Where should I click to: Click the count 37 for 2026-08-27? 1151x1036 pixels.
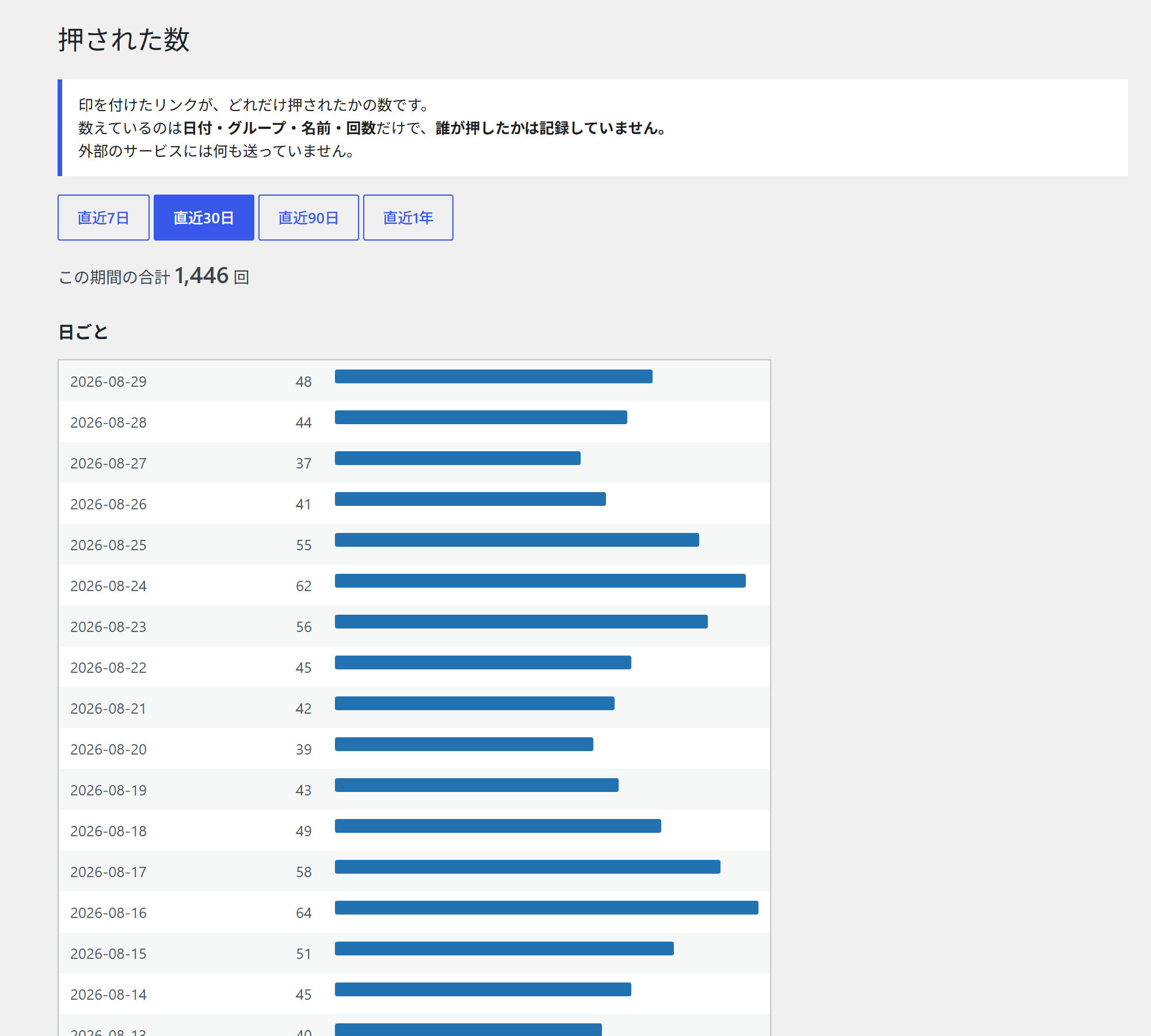tap(304, 463)
